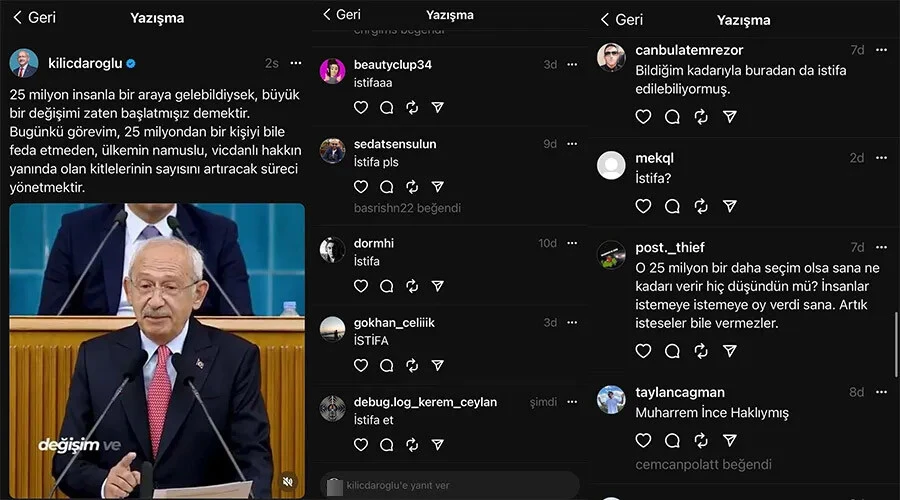Go back with Geri in left panel
The width and height of the screenshot is (900, 500).
click(x=34, y=17)
